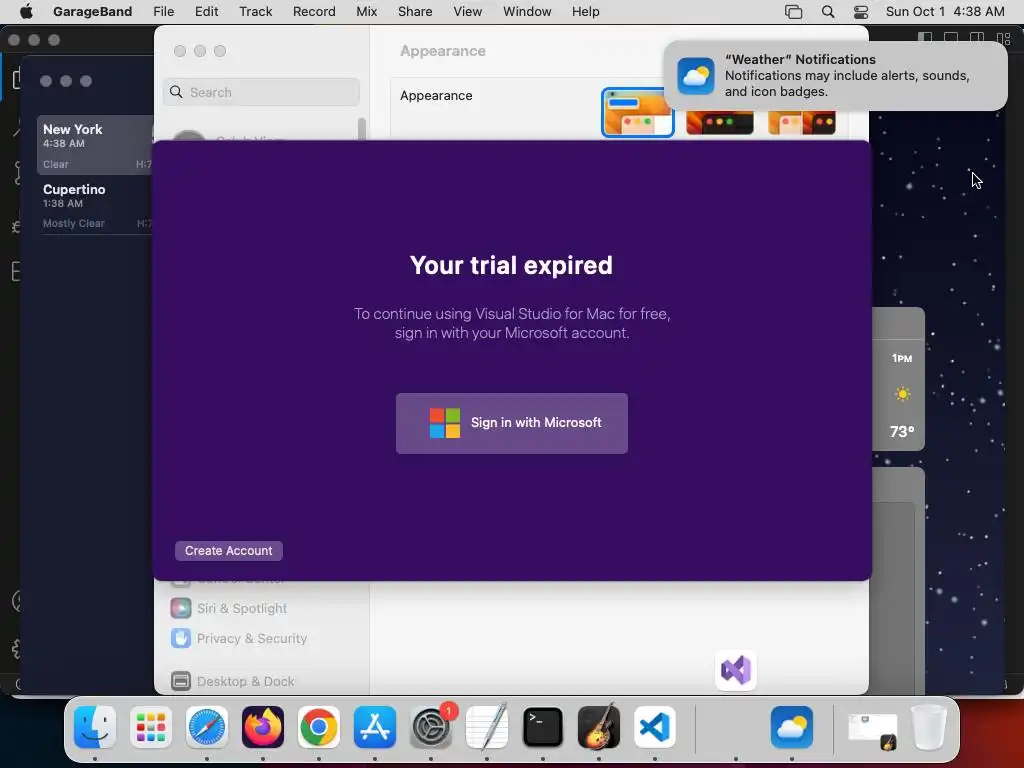
Task: Open the Help menu
Action: (x=585, y=11)
